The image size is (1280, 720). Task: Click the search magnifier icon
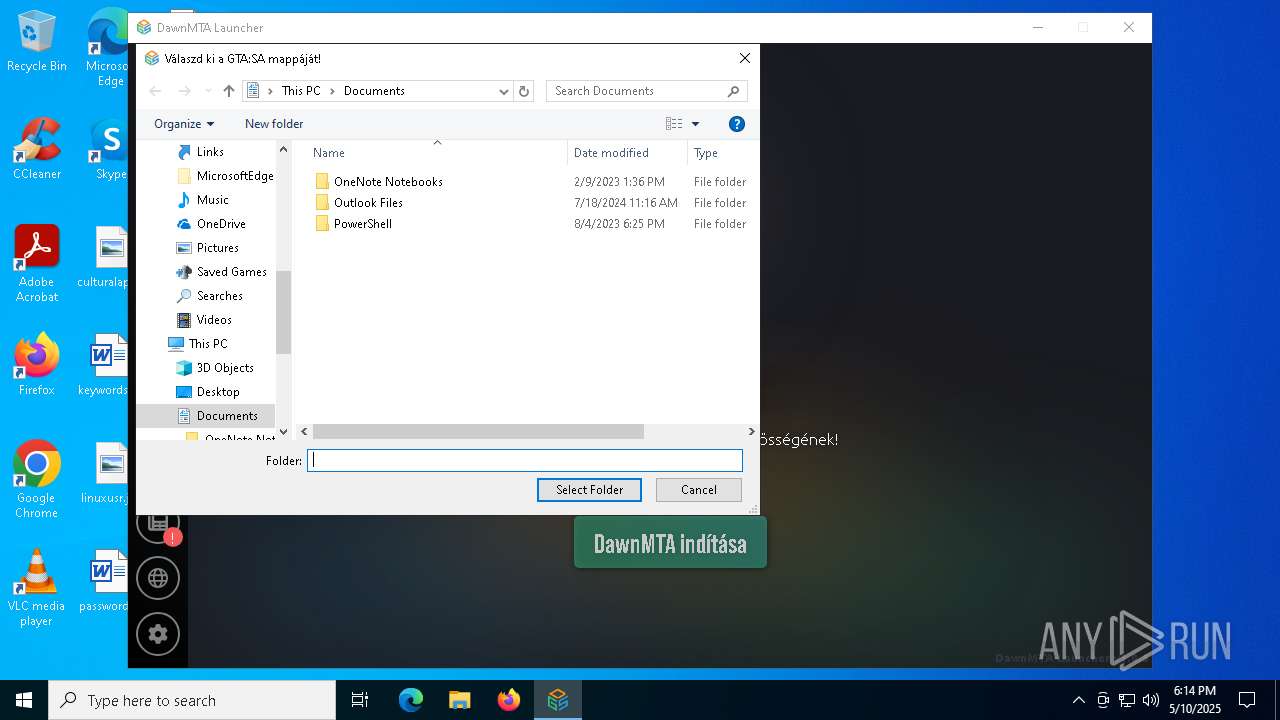[x=734, y=91]
